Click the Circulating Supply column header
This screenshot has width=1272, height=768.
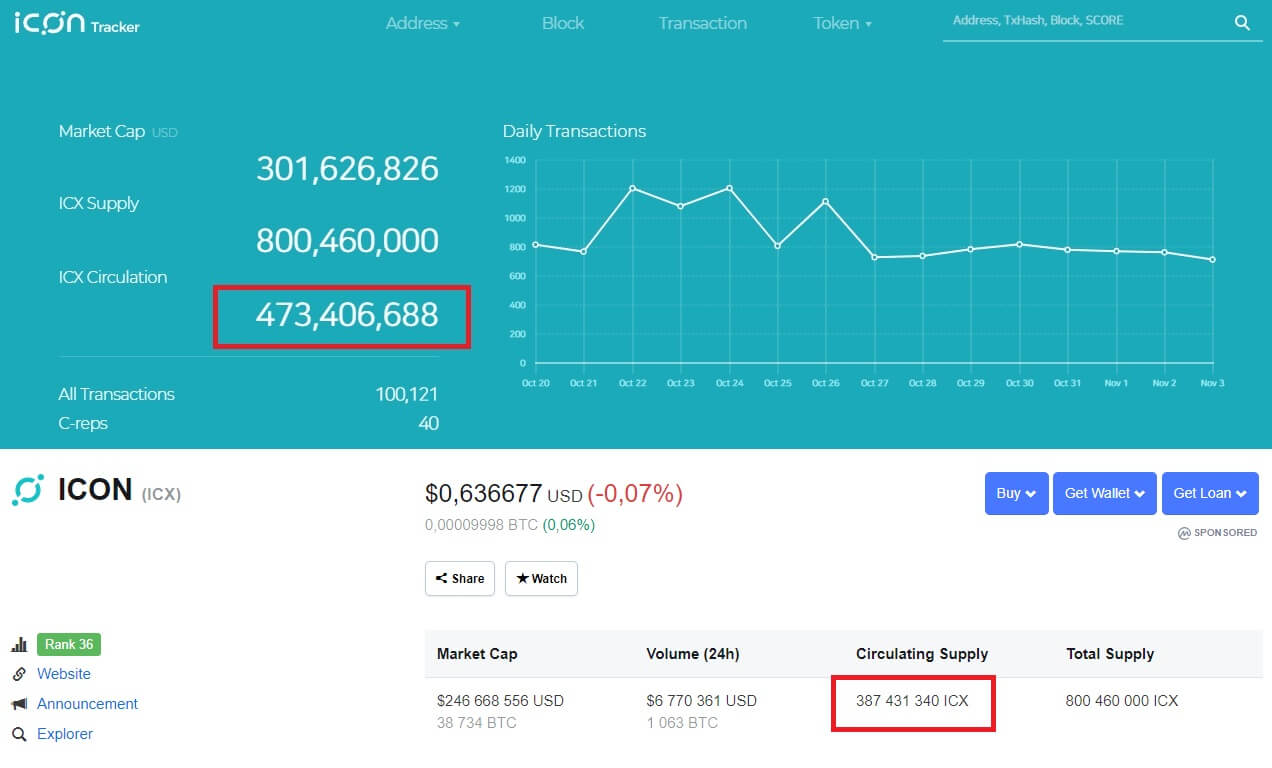tap(922, 654)
